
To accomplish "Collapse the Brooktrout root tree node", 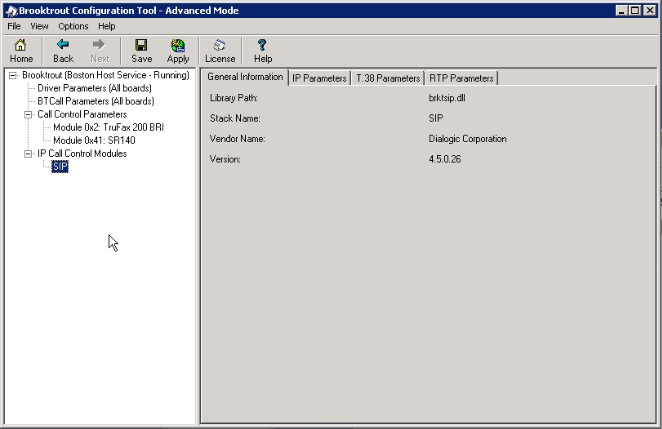I will [x=12, y=76].
